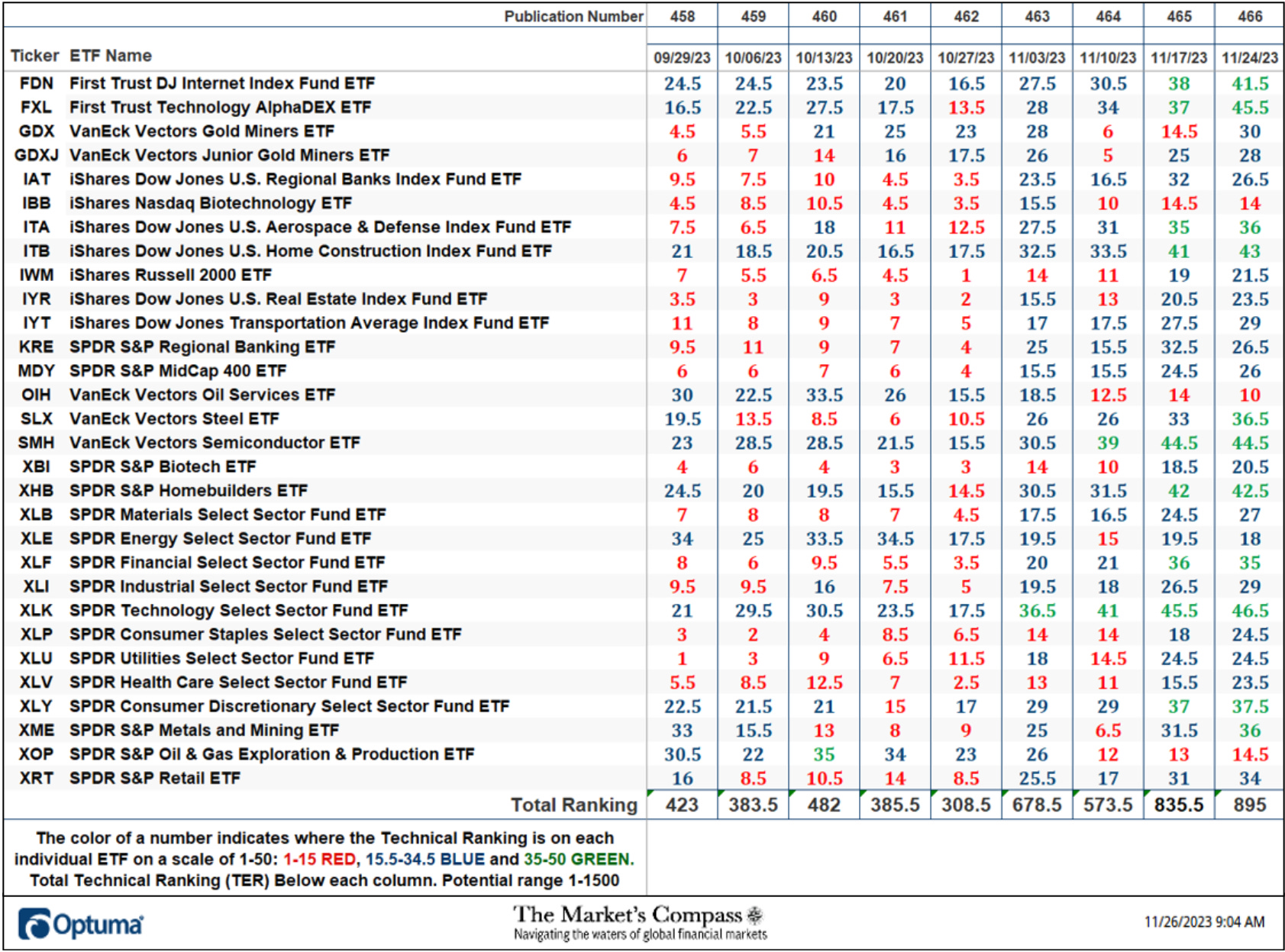The height and width of the screenshot is (952, 1285).
Task: Click the 'ETF Name' column header
Action: 111,56
